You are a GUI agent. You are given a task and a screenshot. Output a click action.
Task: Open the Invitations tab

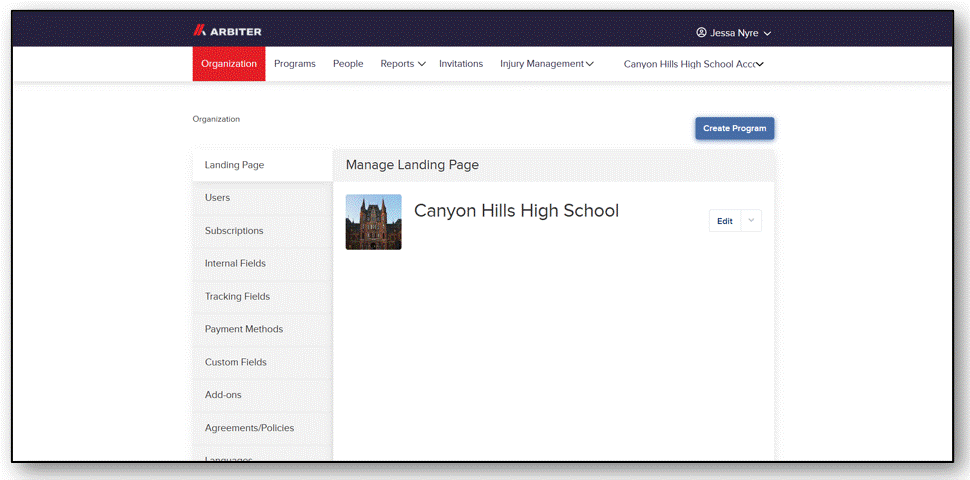pyautogui.click(x=461, y=64)
